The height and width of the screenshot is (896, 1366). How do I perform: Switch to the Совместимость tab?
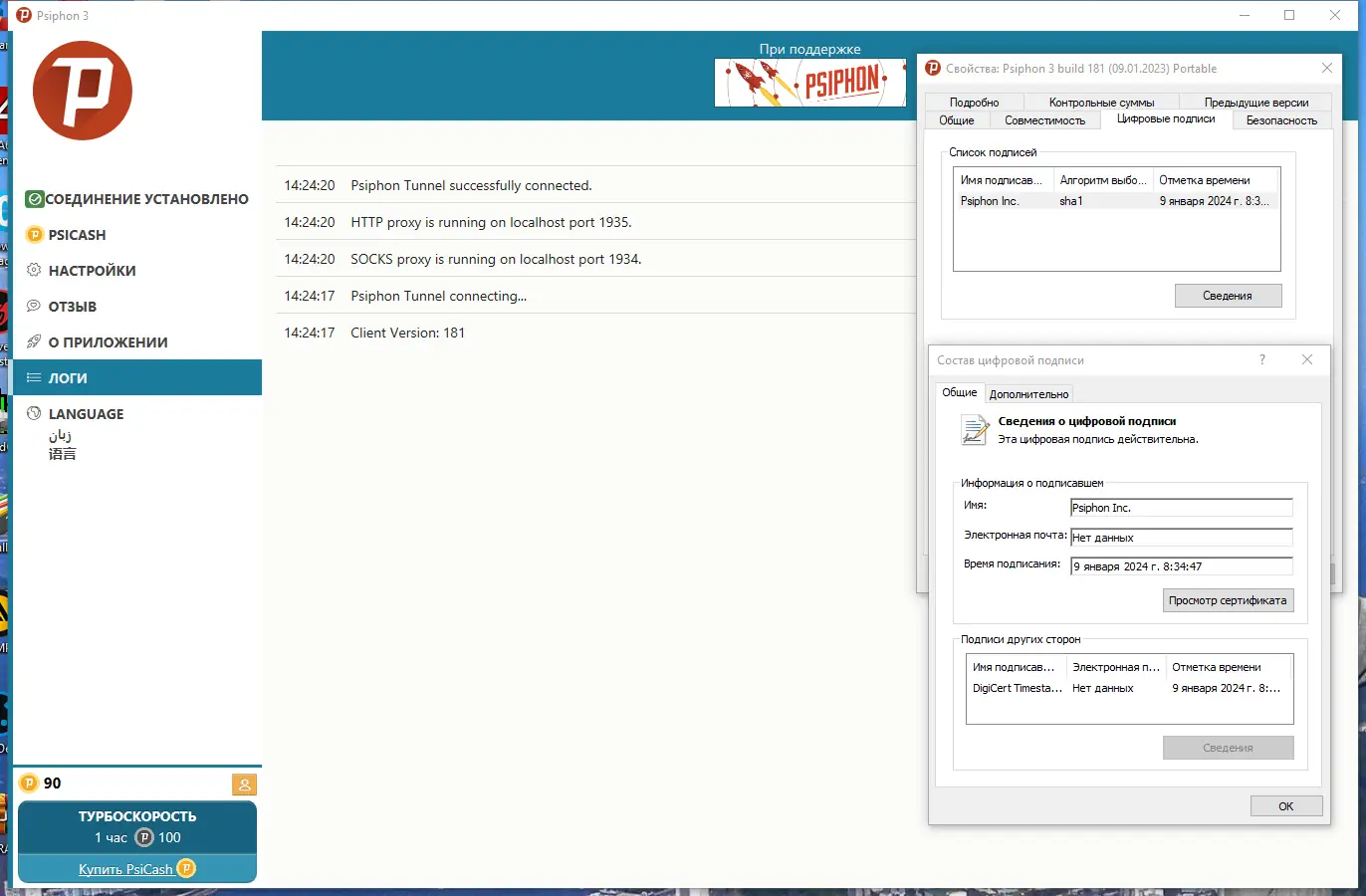(x=1044, y=120)
